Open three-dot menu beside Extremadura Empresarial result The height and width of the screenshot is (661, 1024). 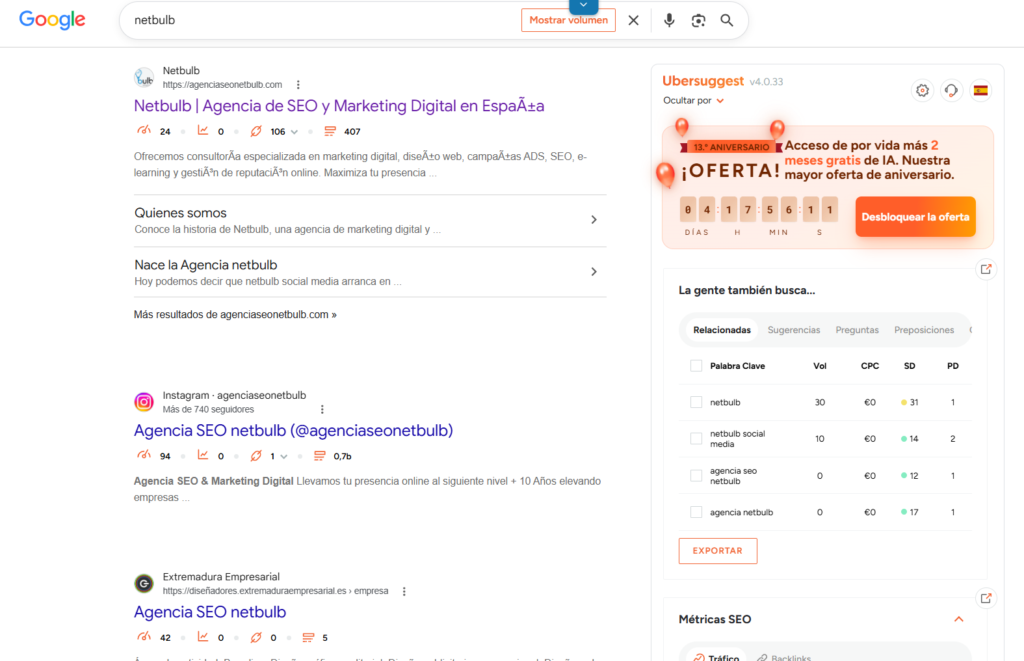[404, 591]
